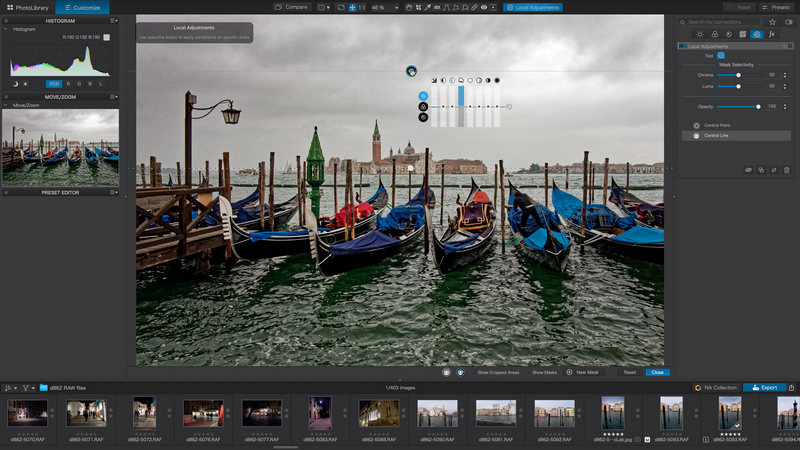Select the Hand move tool
The width and height of the screenshot is (800, 450).
409,7
